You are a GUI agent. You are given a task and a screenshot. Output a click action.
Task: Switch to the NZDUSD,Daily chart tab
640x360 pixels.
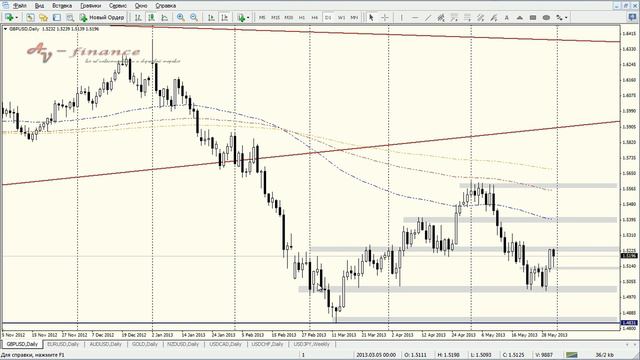(183, 344)
